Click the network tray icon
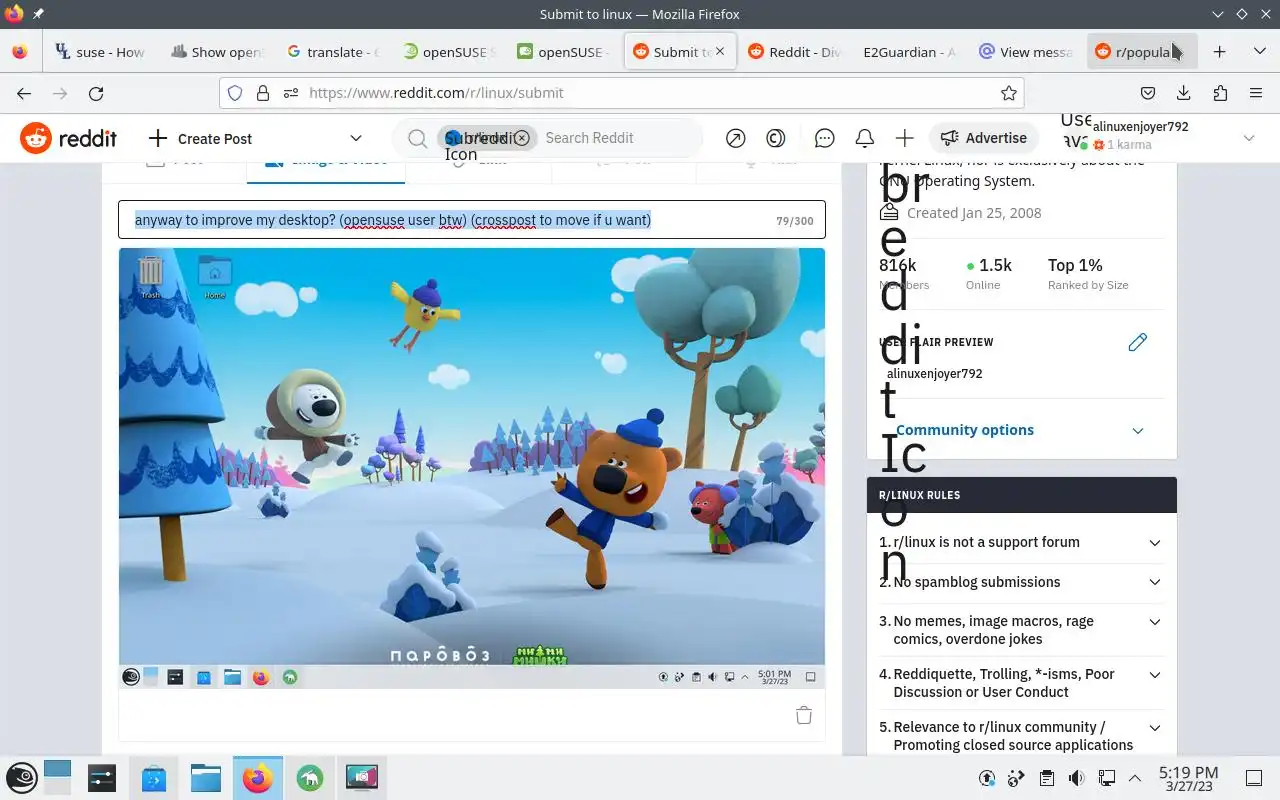The height and width of the screenshot is (800, 1280). (1106, 778)
